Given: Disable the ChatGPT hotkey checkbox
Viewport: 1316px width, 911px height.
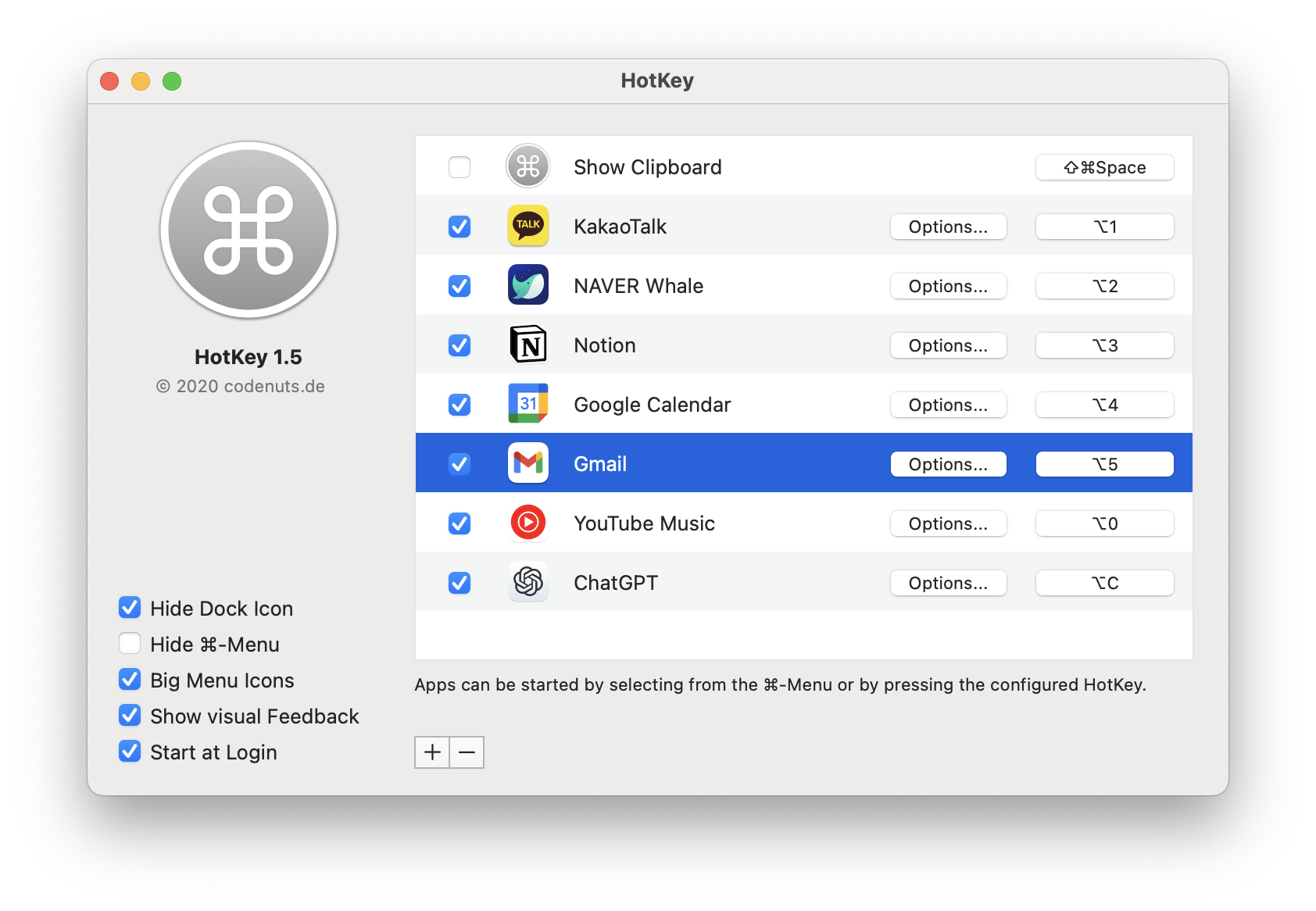Looking at the screenshot, I should 460,583.
